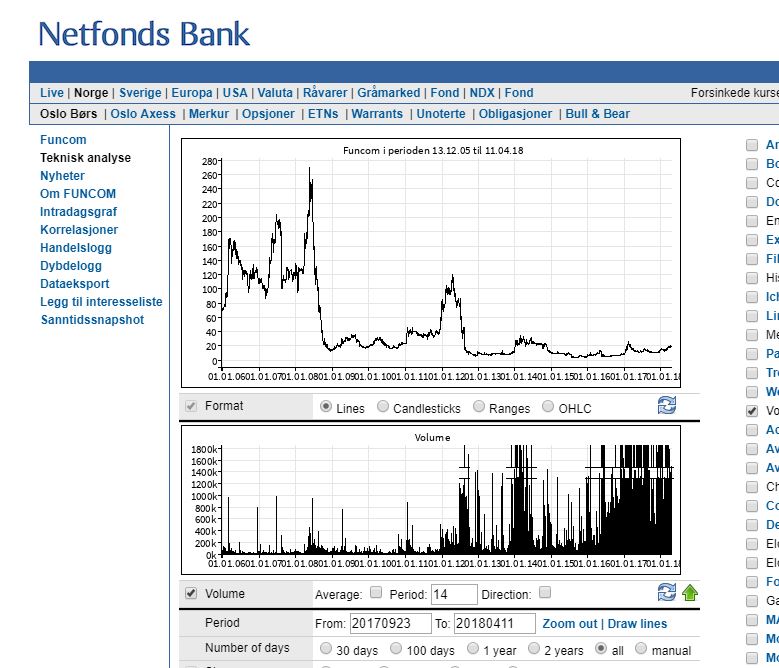Click the green up arrow in Volume row

(690, 593)
